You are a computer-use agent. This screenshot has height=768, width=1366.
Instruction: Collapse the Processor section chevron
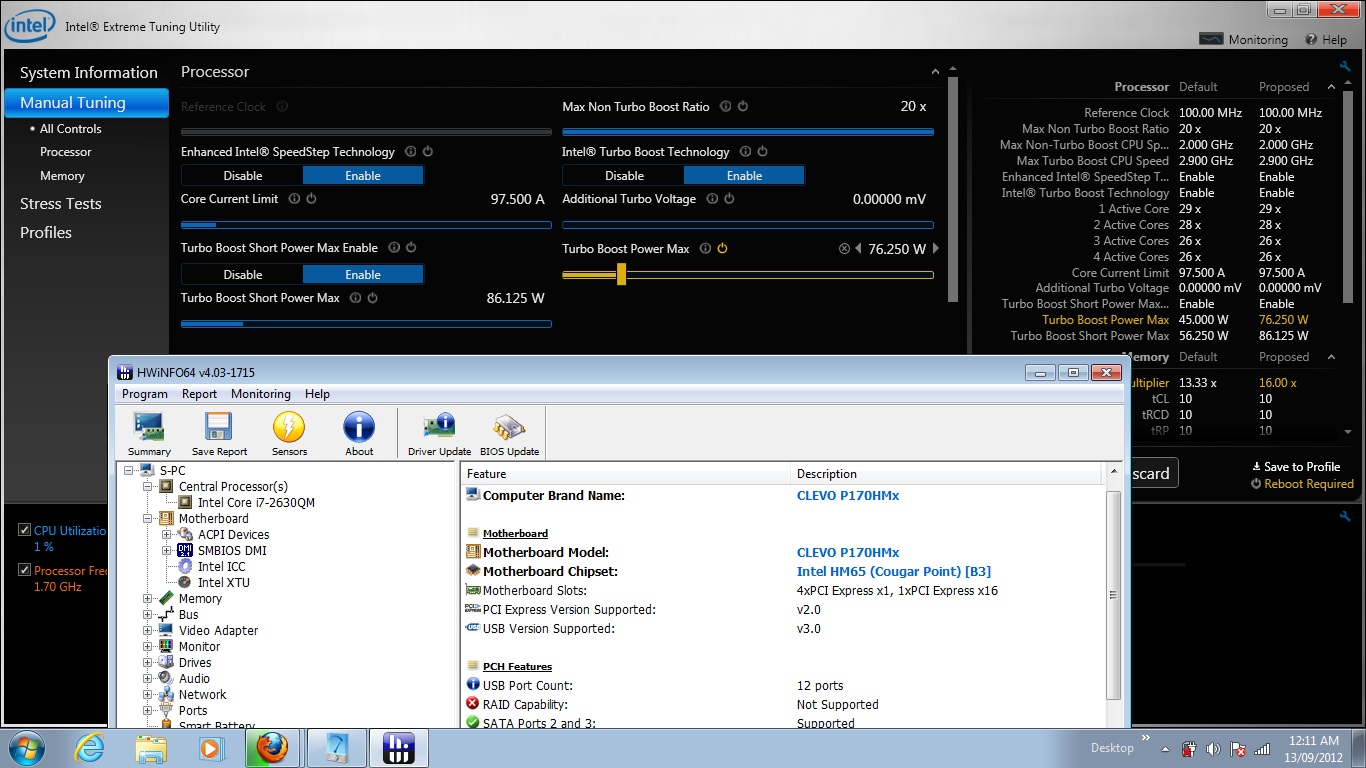[x=935, y=72]
